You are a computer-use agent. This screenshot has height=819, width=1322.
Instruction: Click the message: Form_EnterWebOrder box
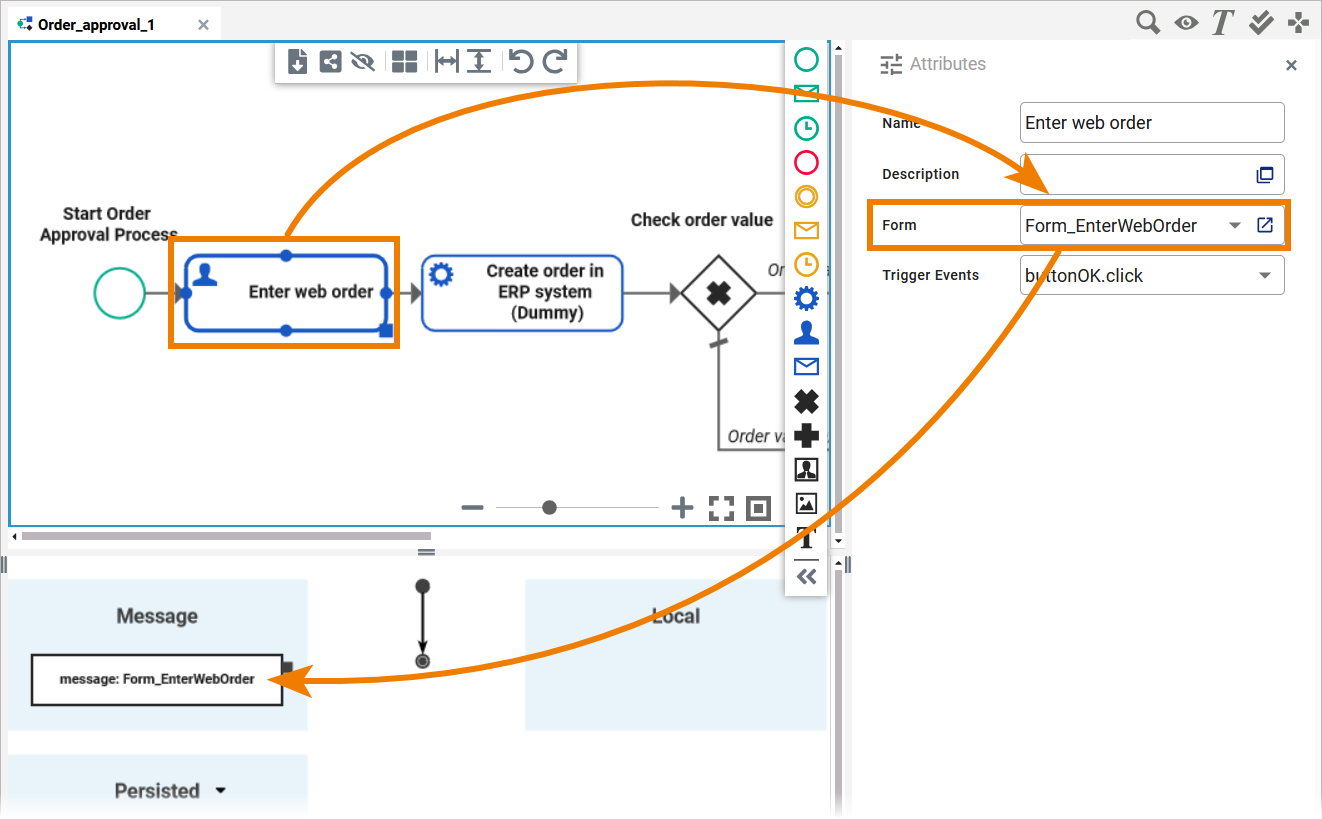tap(157, 679)
